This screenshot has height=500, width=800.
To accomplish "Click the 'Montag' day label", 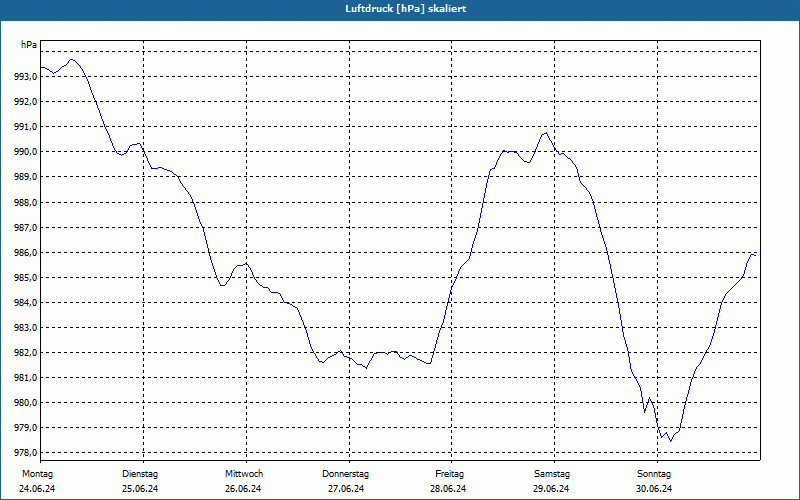I will coord(37,474).
